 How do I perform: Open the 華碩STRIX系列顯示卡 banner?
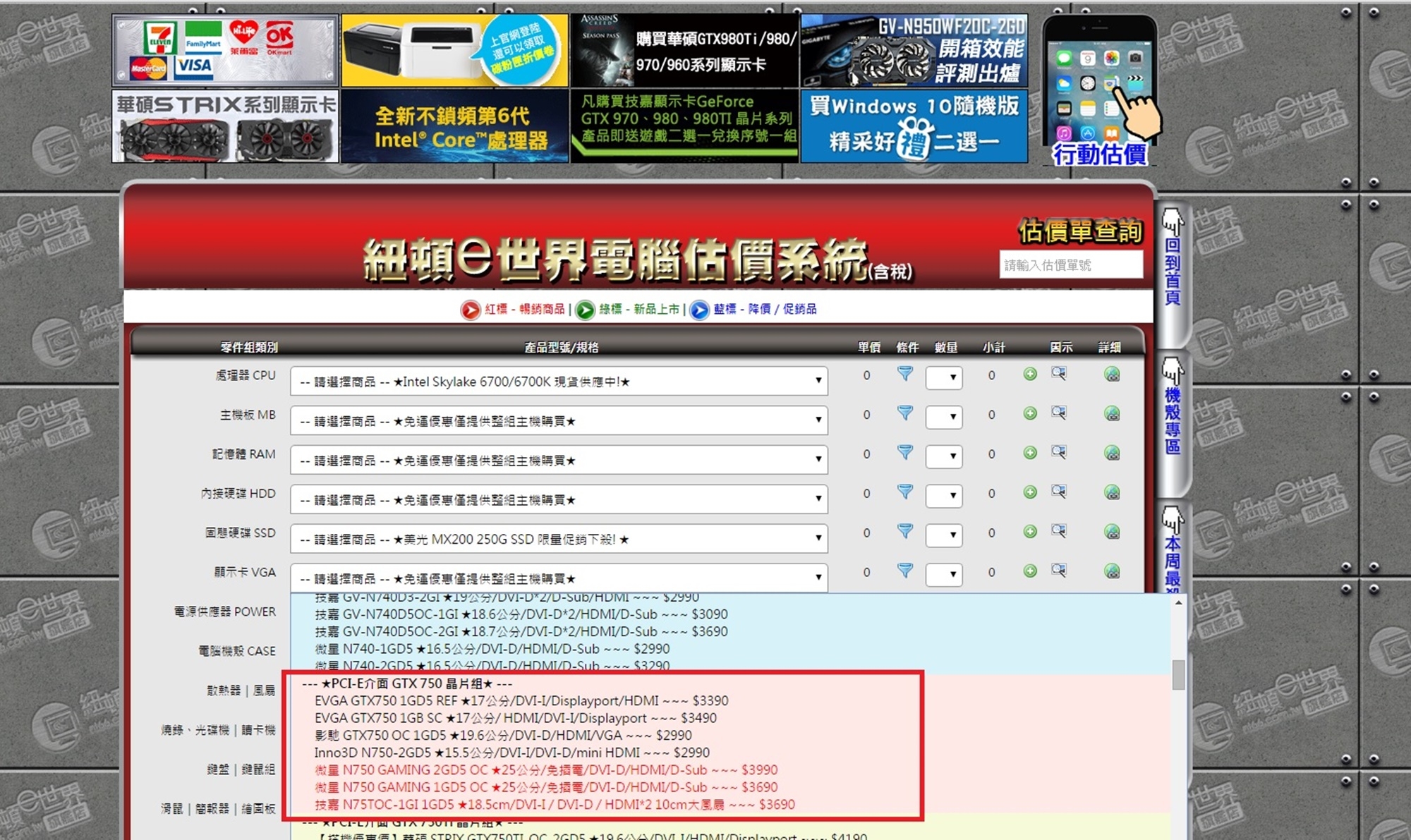[225, 126]
